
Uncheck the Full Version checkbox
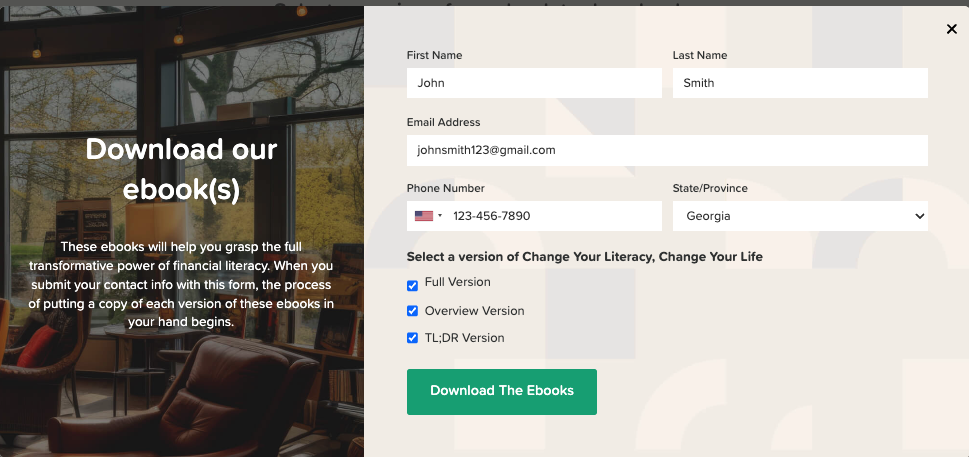pos(412,285)
